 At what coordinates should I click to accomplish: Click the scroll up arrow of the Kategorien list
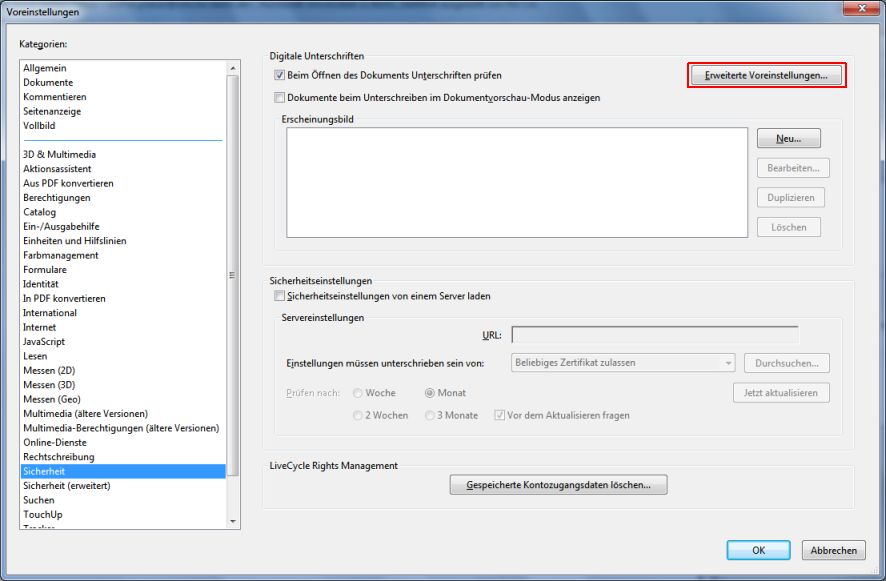(x=234, y=67)
